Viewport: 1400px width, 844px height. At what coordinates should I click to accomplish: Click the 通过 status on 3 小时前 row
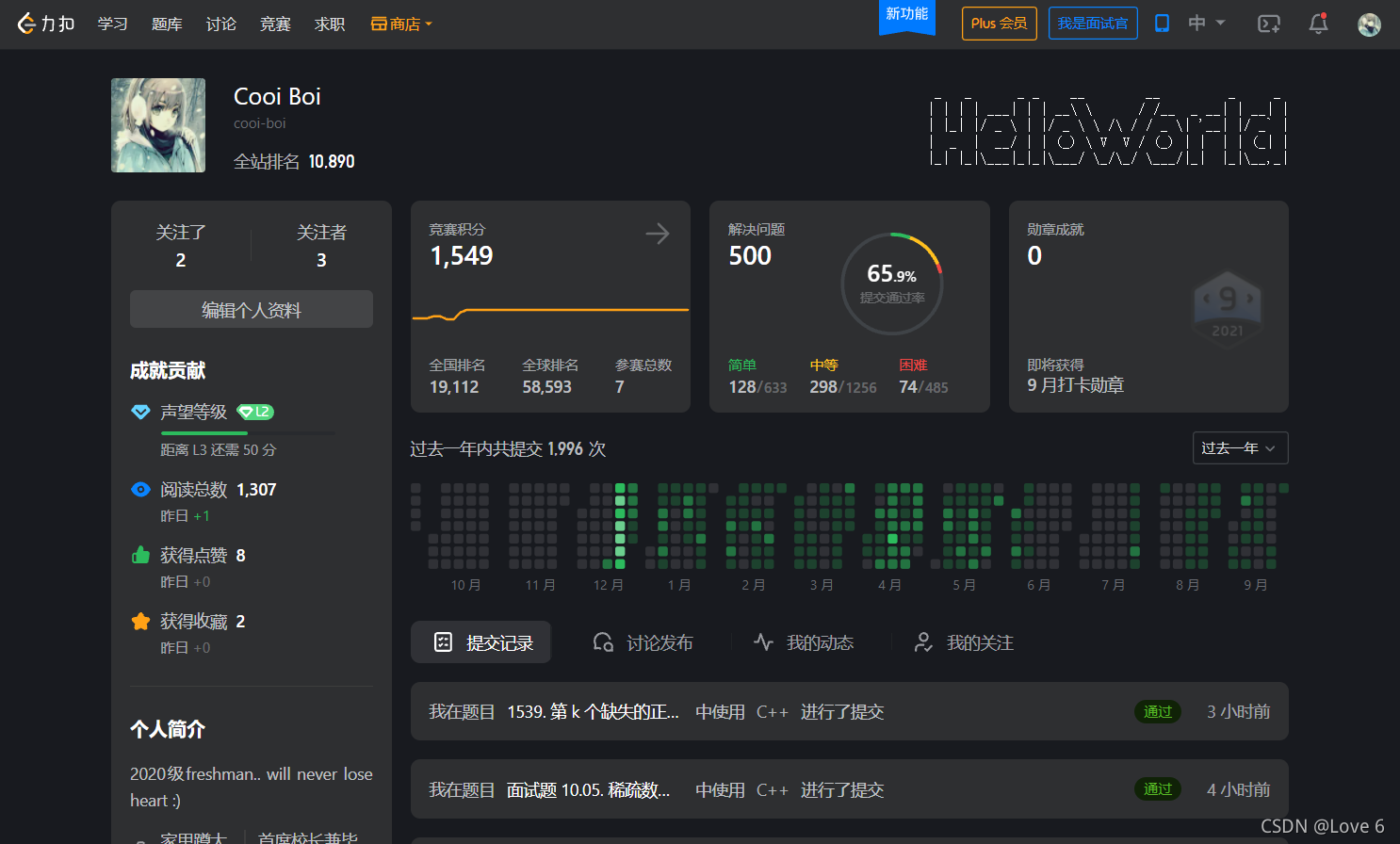1158,712
